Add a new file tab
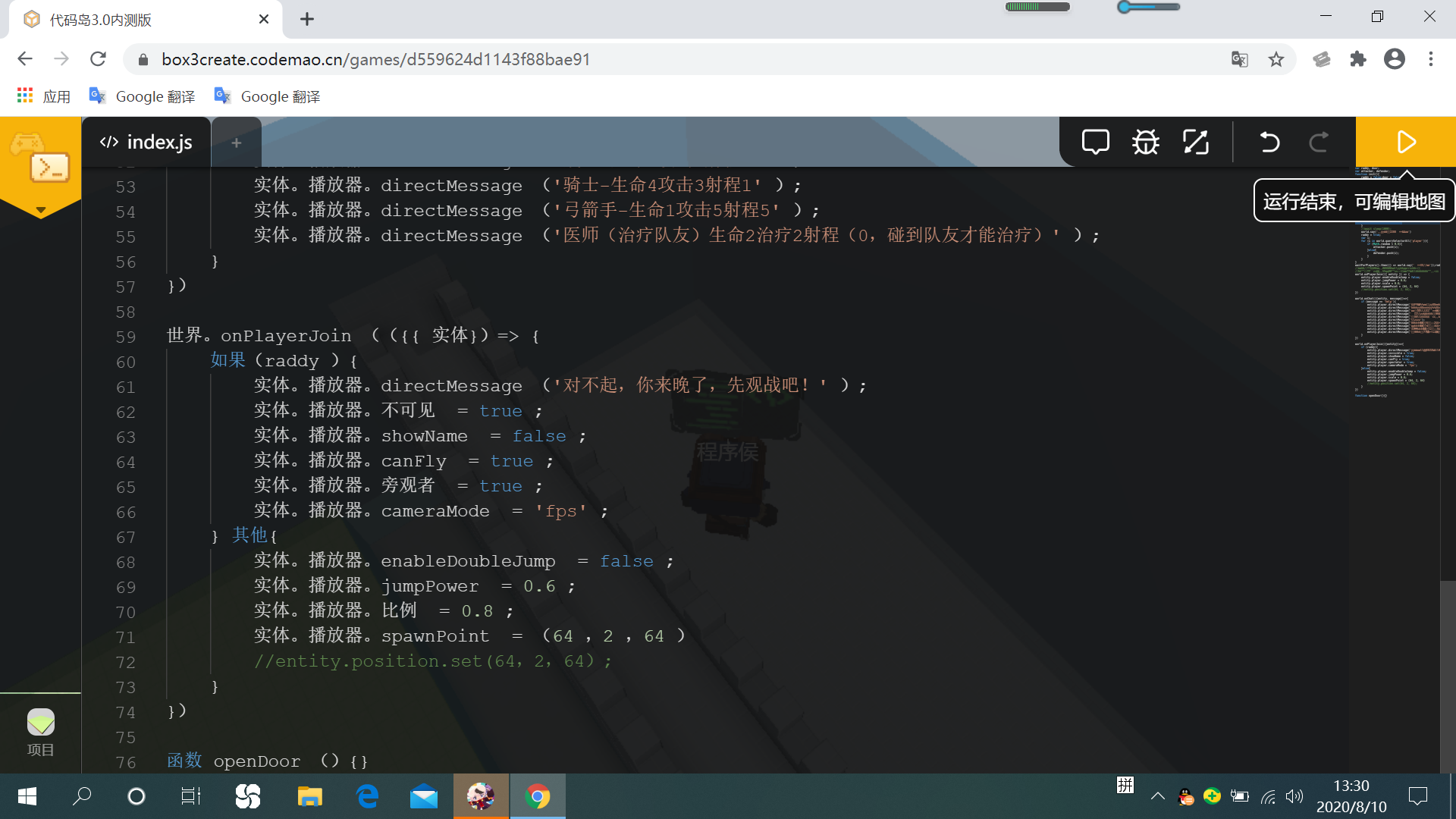1456x819 pixels. (237, 143)
